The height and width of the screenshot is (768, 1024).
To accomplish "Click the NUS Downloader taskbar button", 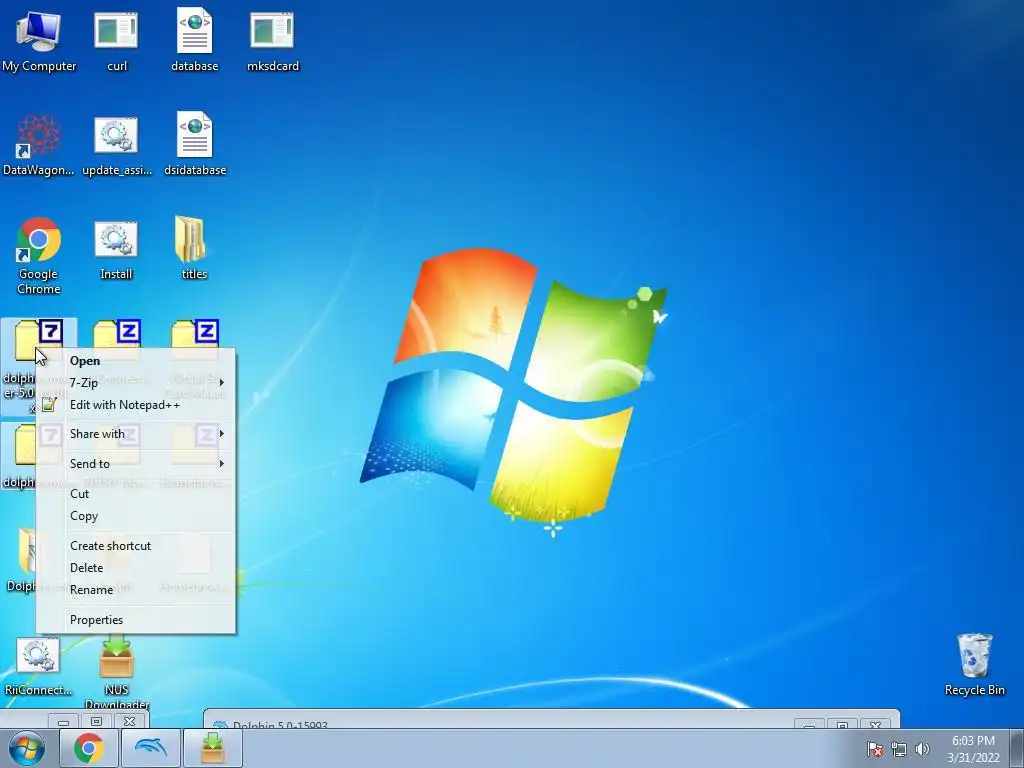I will pos(213,748).
